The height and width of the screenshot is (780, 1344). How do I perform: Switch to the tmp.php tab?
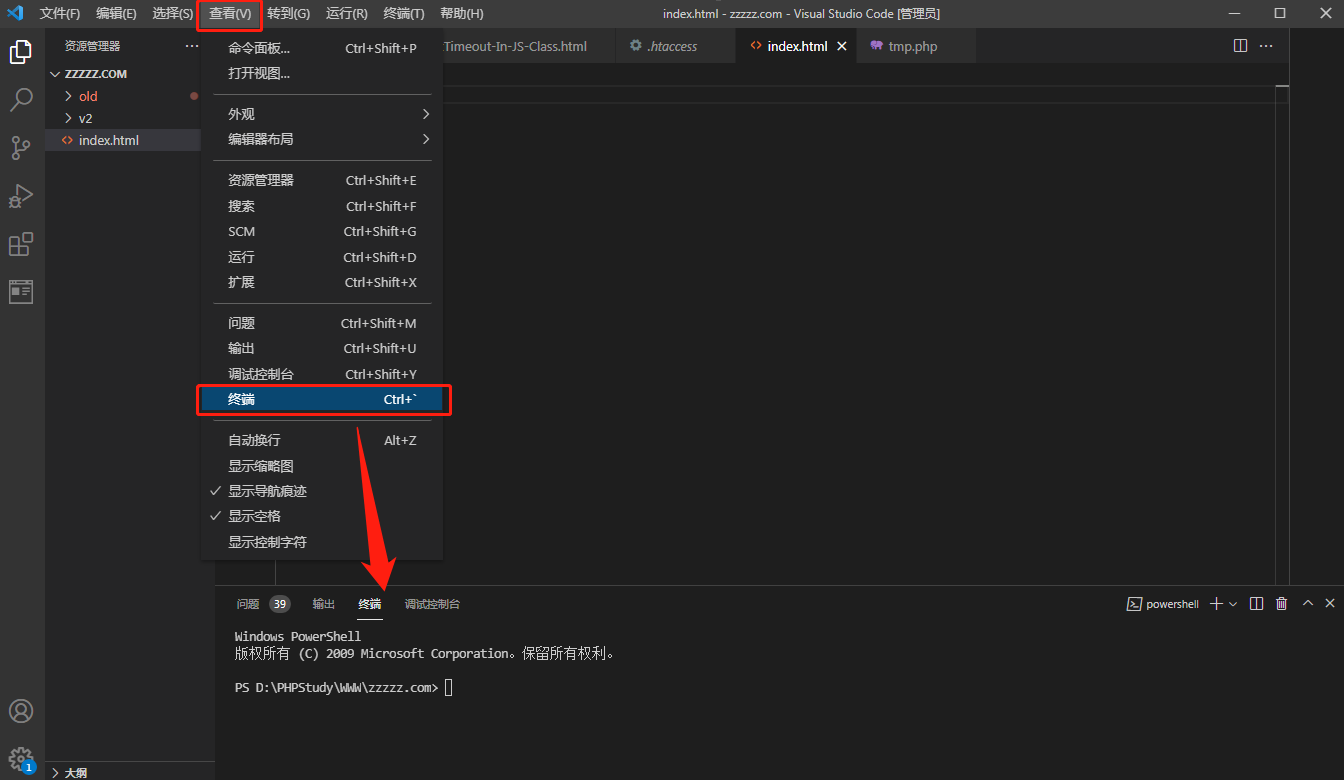tap(914, 45)
